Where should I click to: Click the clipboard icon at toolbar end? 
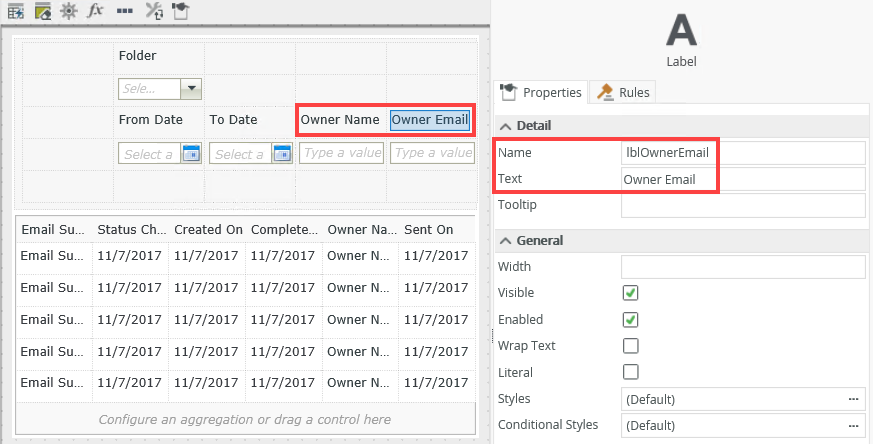click(x=179, y=11)
